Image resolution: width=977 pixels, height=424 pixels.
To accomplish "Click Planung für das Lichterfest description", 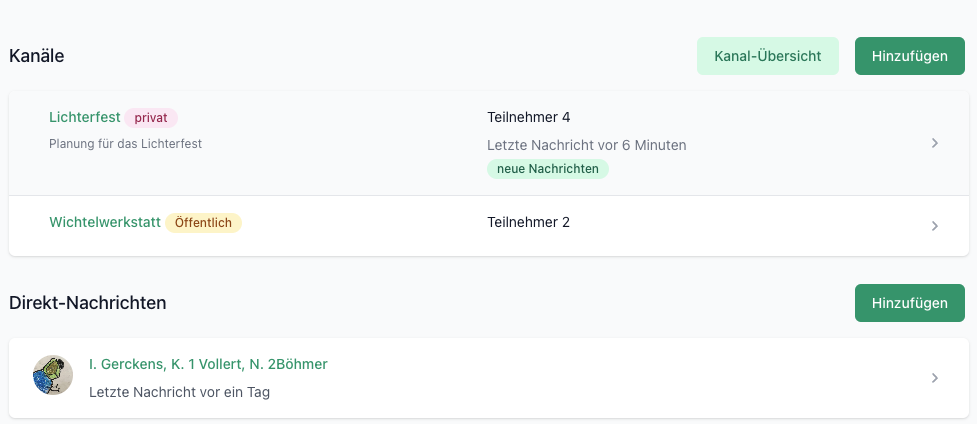I will [125, 143].
